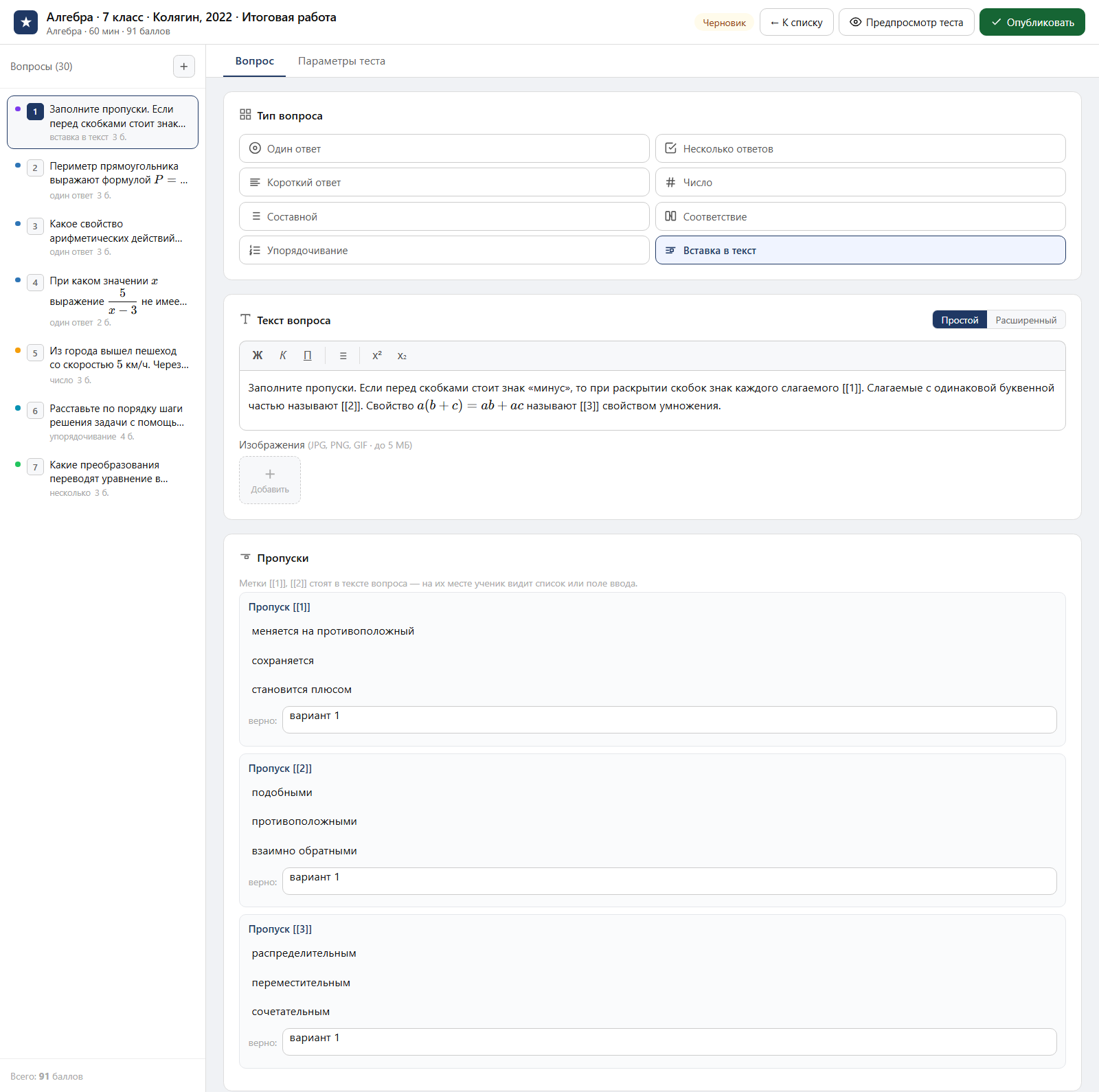Screen dimensions: 1099x1092
Task: Click the star logo icon
Action: (26, 23)
